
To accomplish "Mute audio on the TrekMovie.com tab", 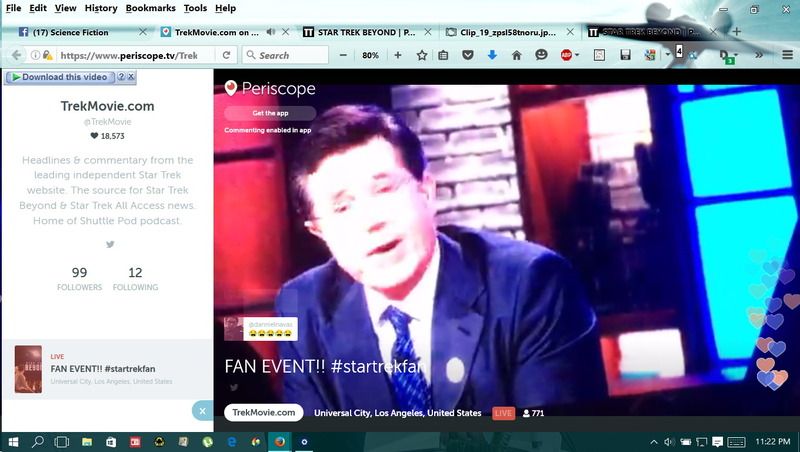I will pos(271,32).
